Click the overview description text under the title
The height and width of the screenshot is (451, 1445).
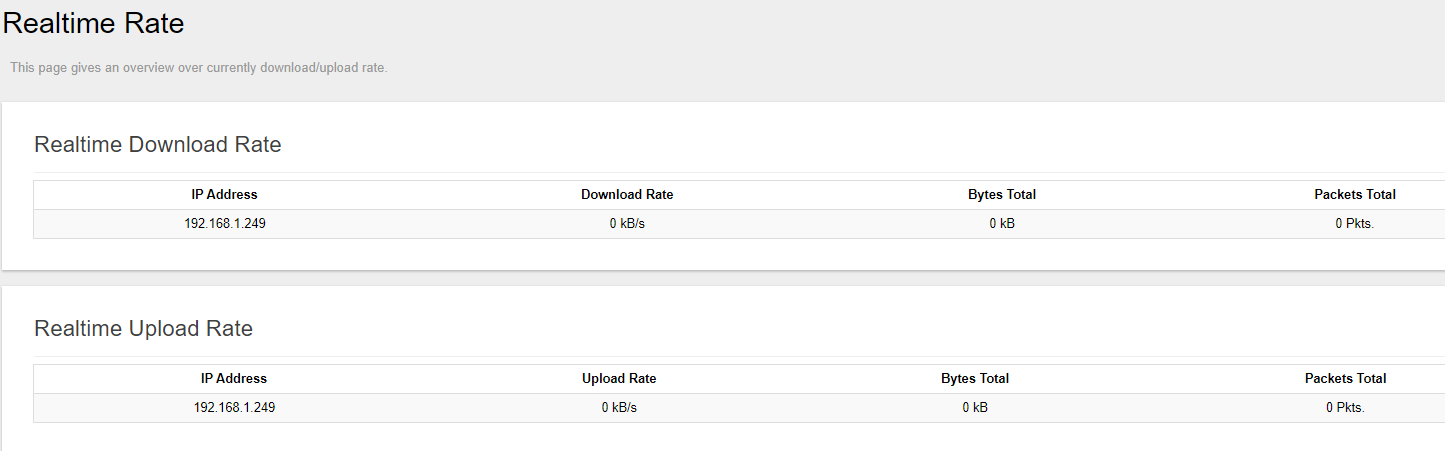pos(199,68)
